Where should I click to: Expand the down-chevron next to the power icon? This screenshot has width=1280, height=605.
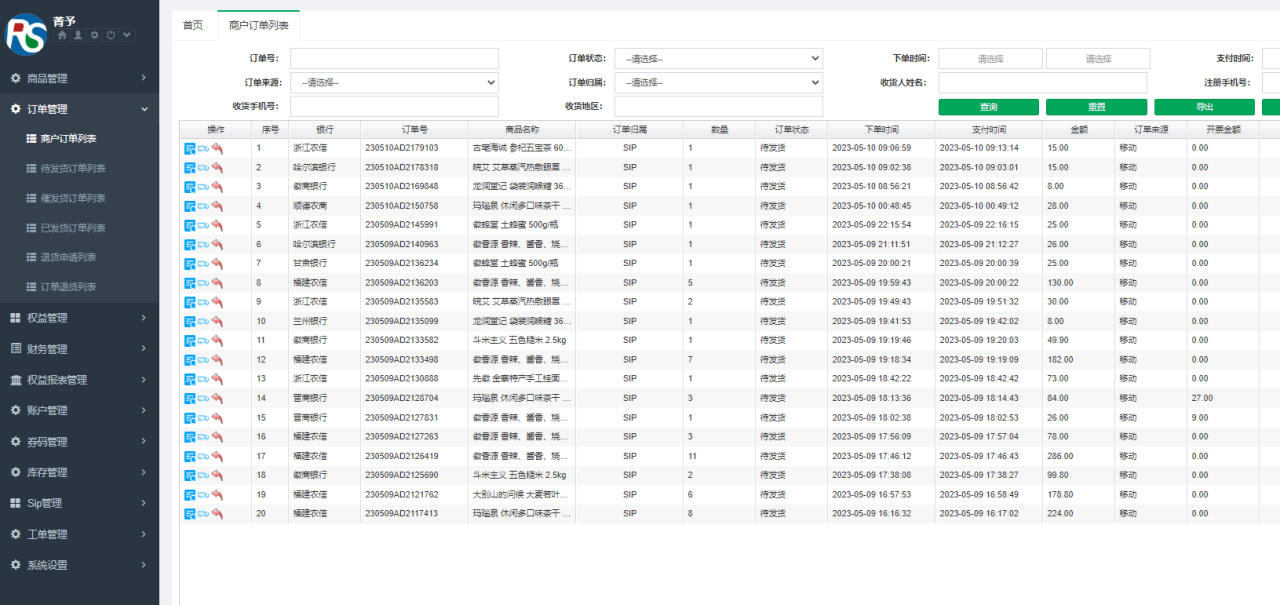(x=126, y=35)
